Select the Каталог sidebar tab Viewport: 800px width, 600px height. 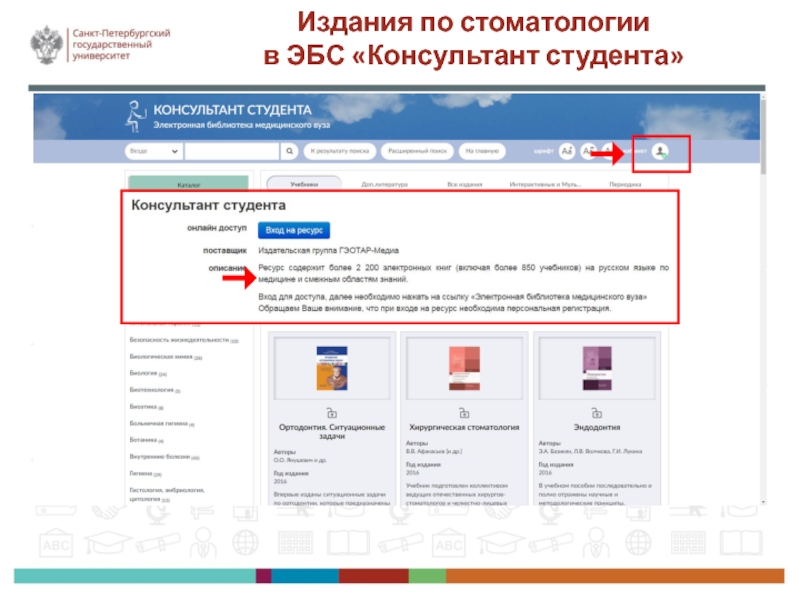(188, 184)
